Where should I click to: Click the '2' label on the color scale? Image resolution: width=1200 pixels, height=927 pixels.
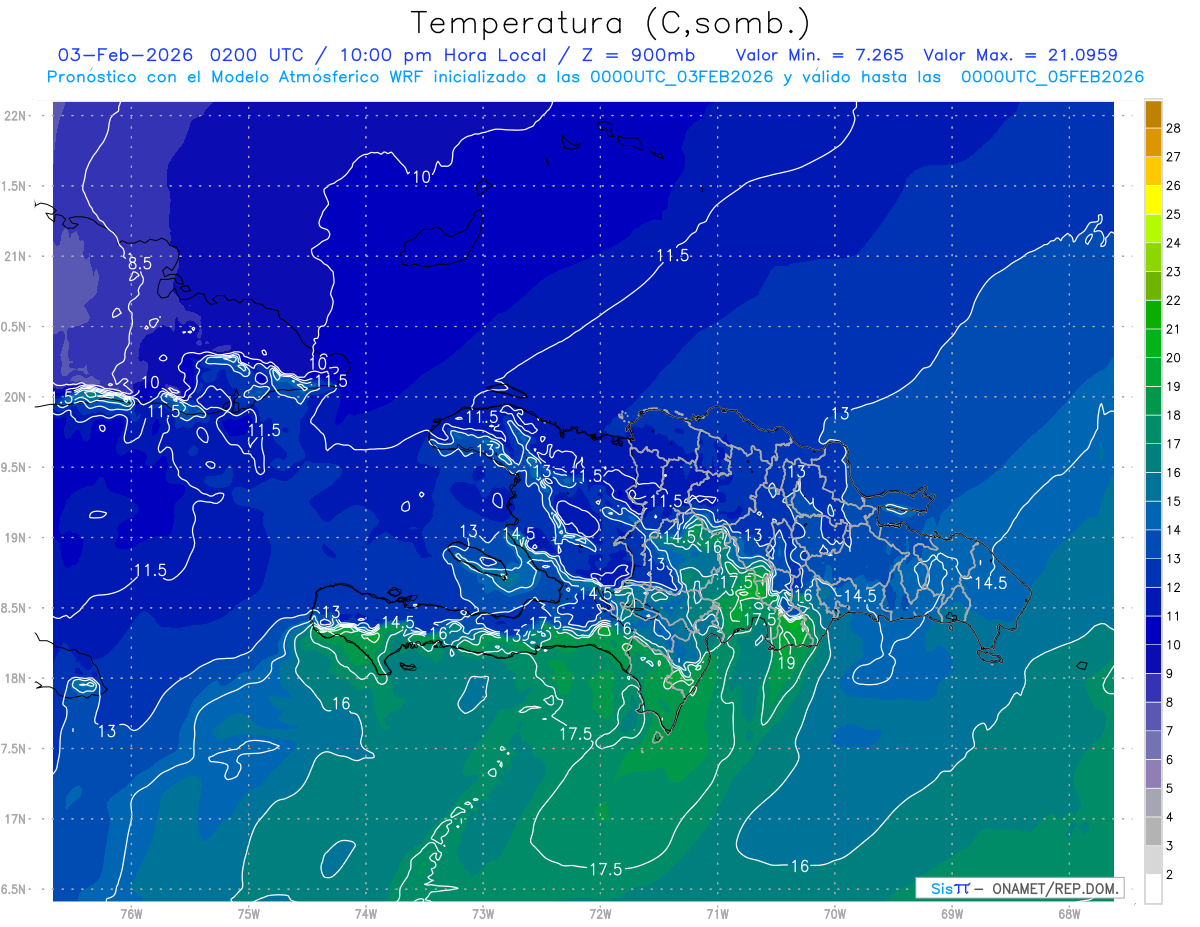pos(1170,875)
